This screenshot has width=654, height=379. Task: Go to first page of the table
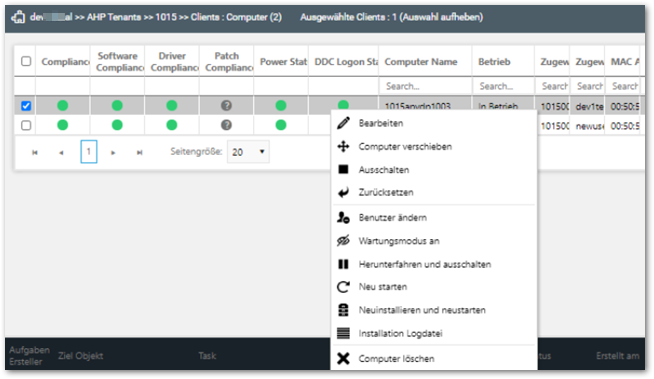pyautogui.click(x=35, y=153)
